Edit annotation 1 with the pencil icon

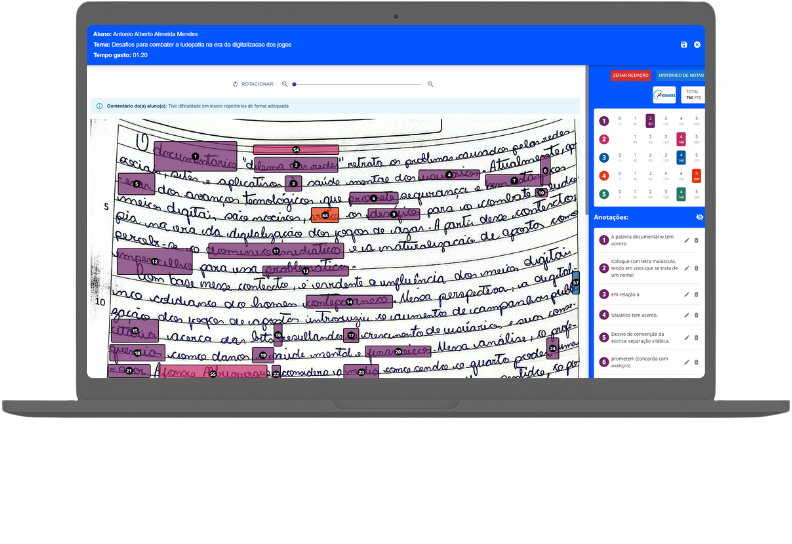[686, 240]
